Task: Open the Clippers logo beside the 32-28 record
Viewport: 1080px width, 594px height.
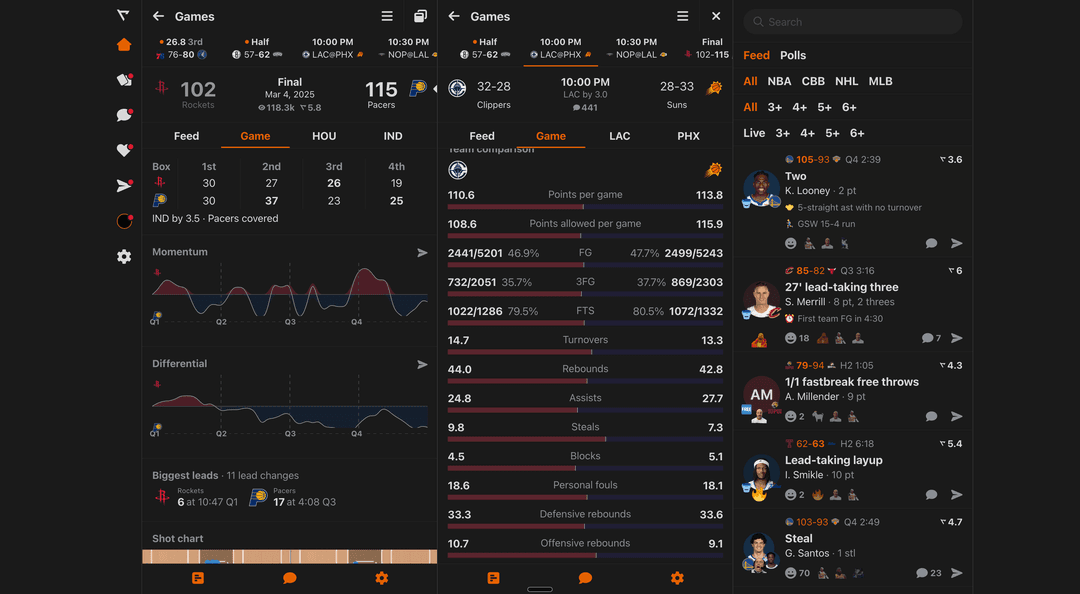Action: [x=457, y=88]
